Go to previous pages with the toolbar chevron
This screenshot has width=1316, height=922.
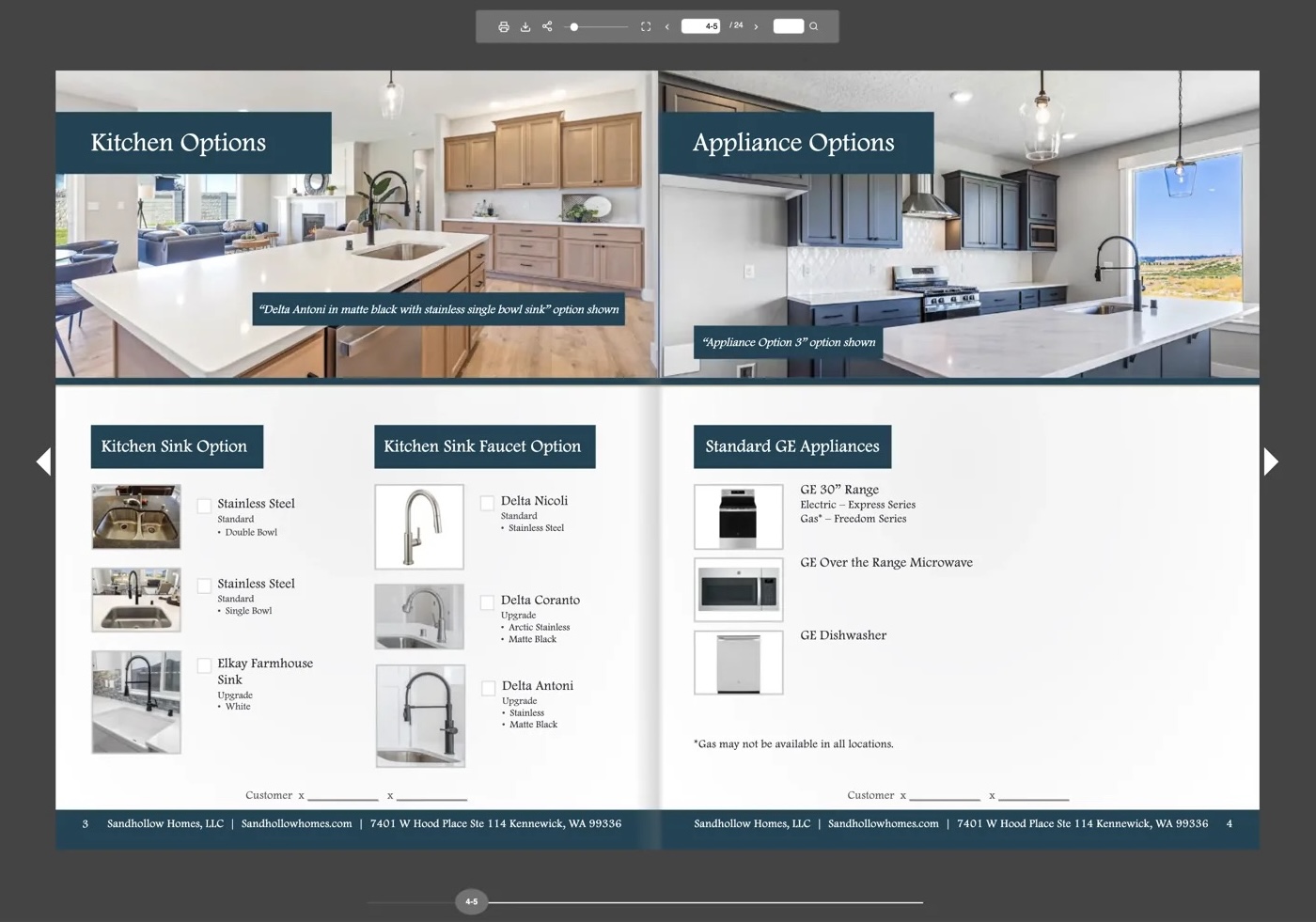(667, 27)
